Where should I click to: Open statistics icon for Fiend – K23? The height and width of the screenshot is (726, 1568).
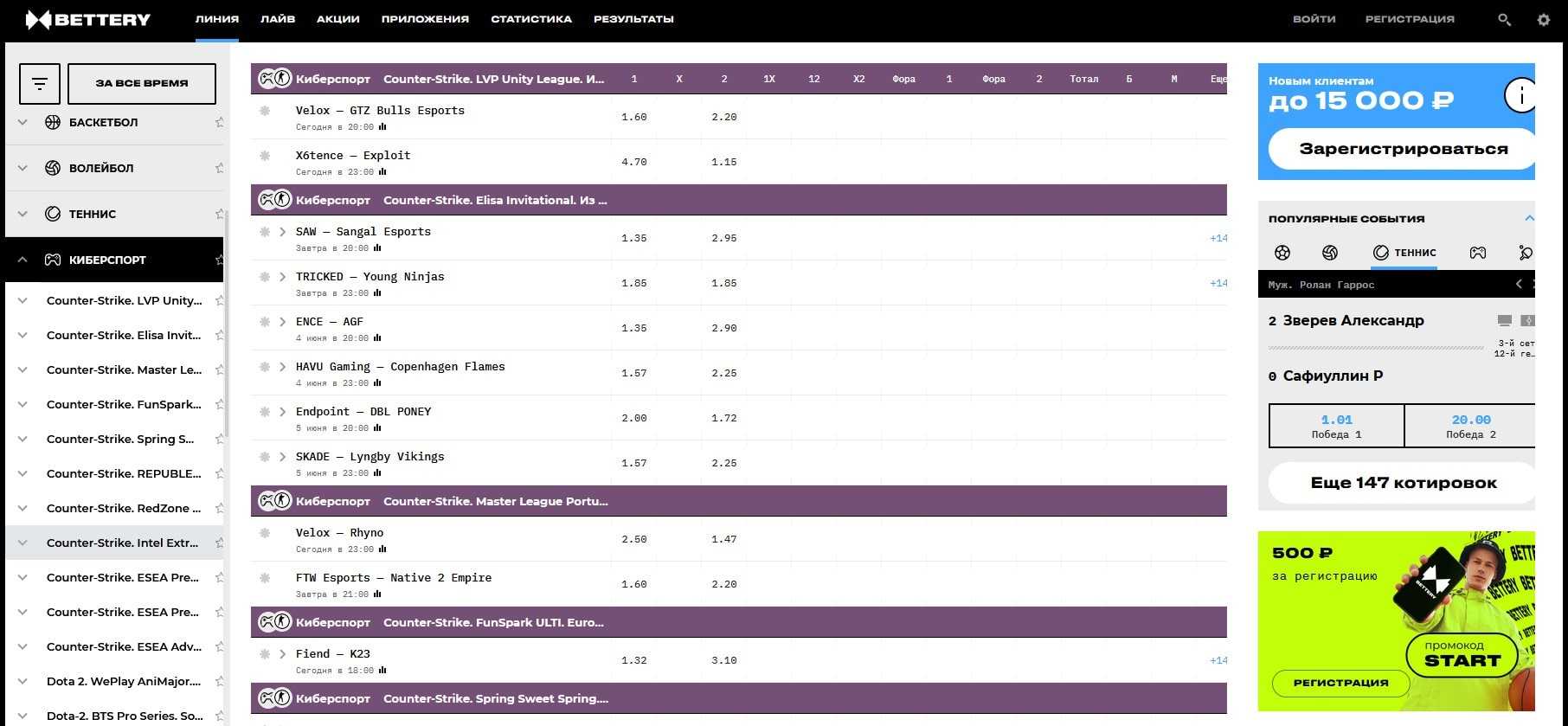click(382, 671)
